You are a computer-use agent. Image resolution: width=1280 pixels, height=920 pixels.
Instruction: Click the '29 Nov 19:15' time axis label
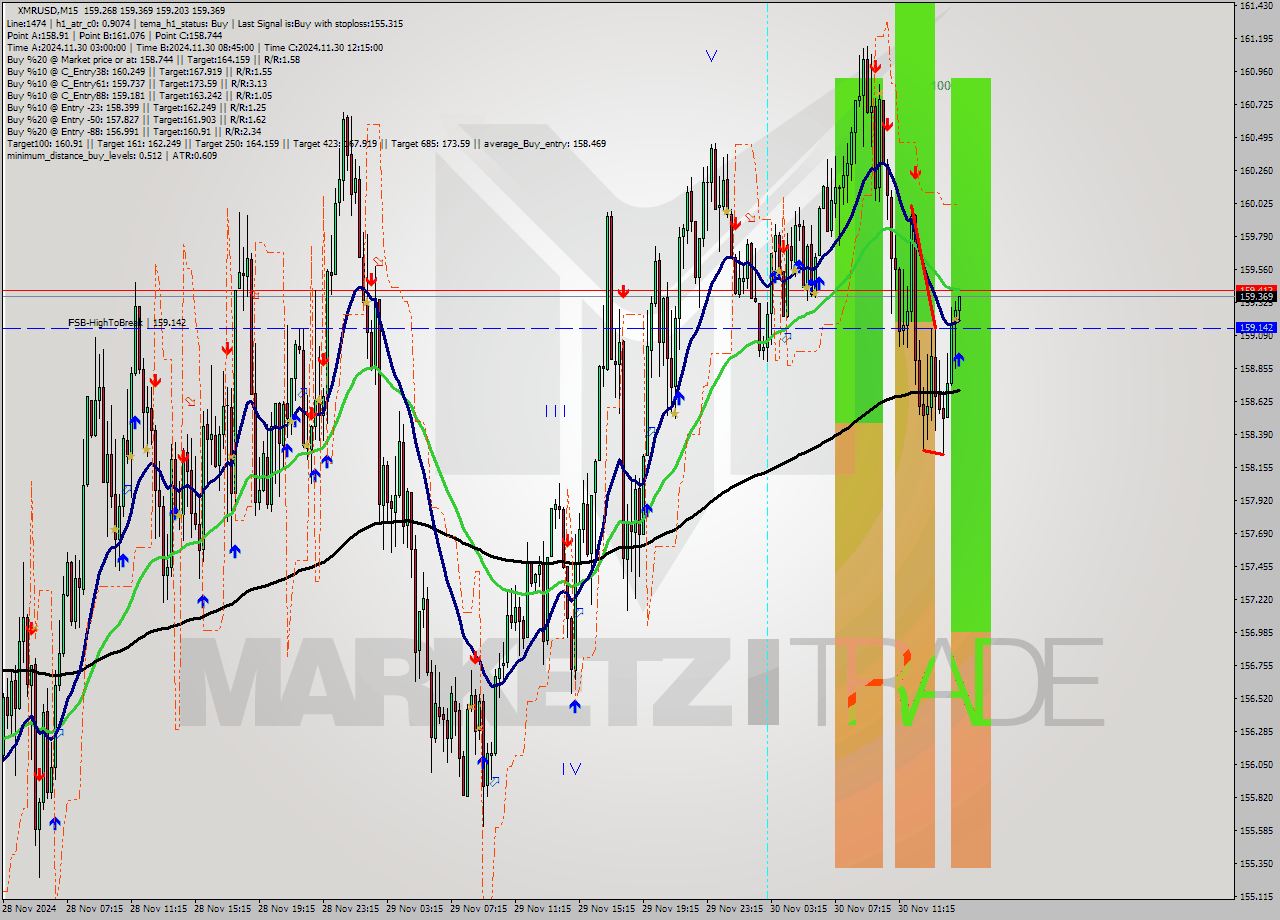click(671, 910)
